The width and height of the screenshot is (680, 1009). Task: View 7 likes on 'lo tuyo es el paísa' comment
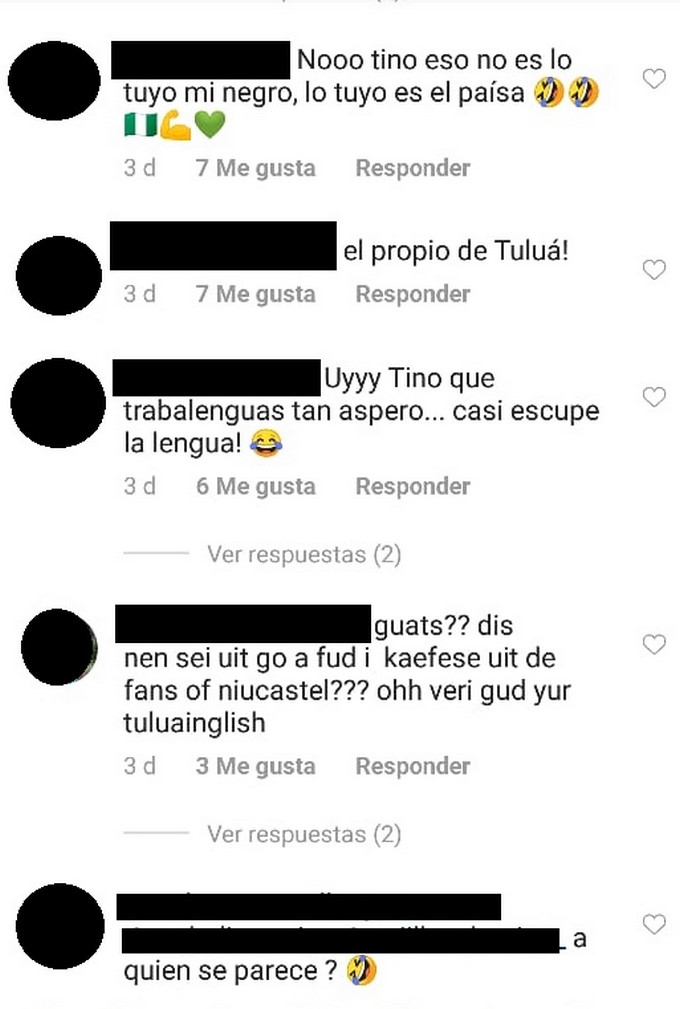coord(255,168)
